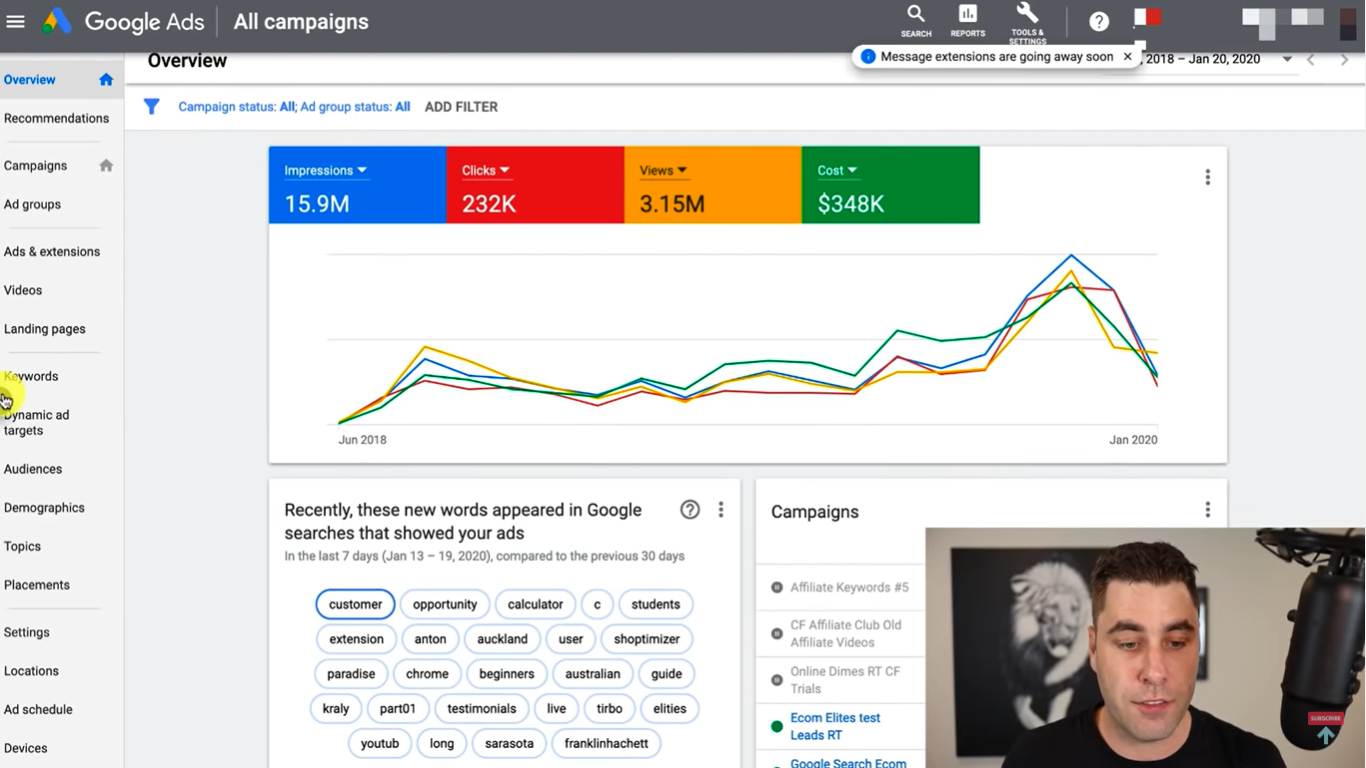Select Ad groups in the sidebar

pos(32,204)
